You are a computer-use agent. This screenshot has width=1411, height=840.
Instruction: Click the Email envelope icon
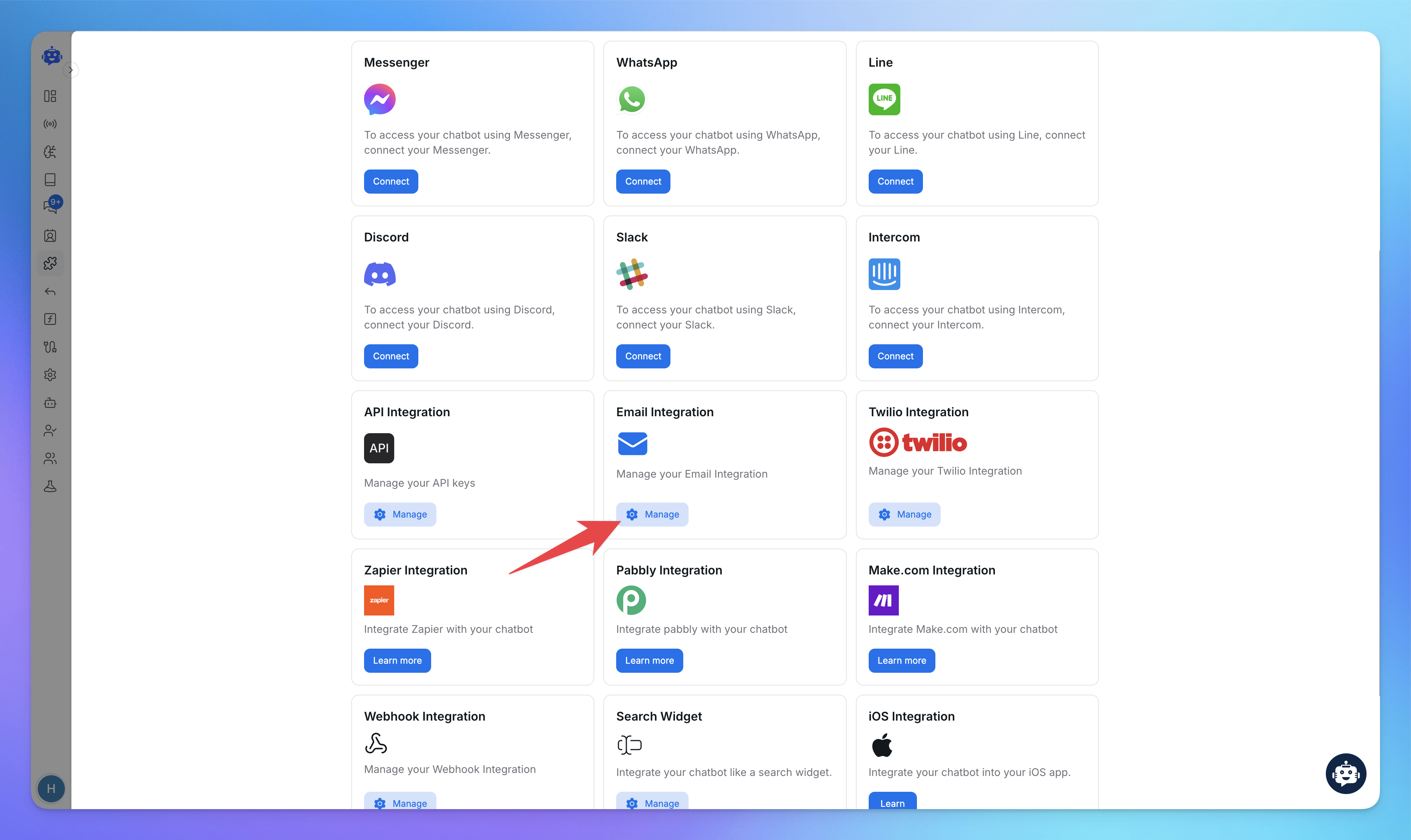(632, 444)
